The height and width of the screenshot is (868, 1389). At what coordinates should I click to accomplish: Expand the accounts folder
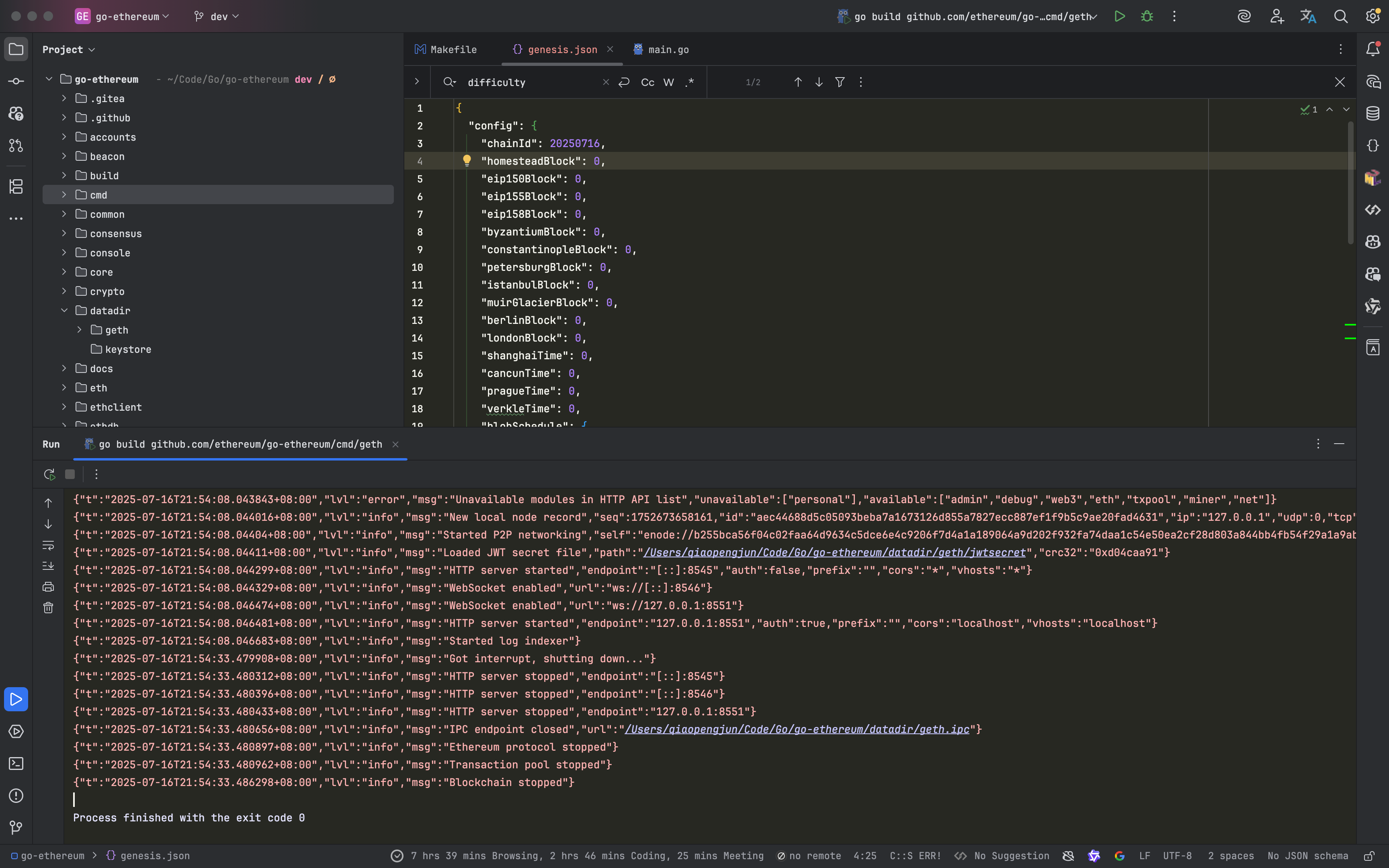pos(64,137)
